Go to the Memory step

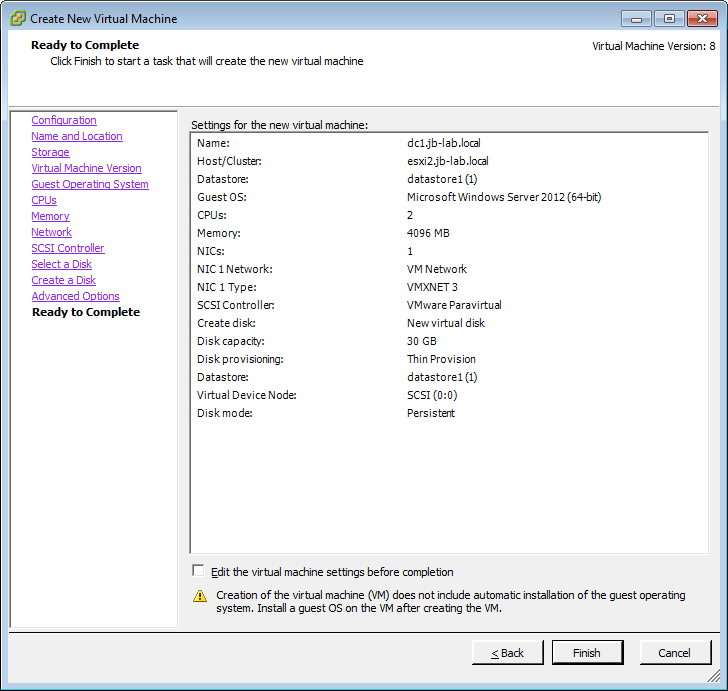pyautogui.click(x=50, y=216)
